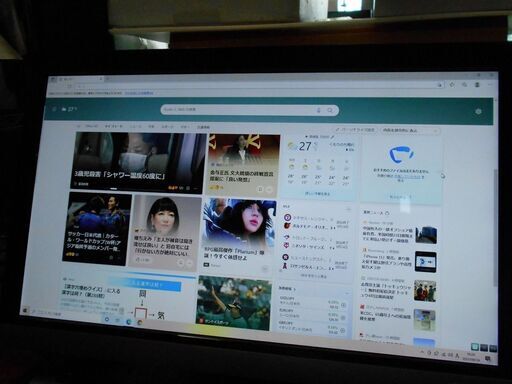The width and height of the screenshot is (512, 384).
Task: Open top story about shower temperature 60 degrees
Action: 138,162
